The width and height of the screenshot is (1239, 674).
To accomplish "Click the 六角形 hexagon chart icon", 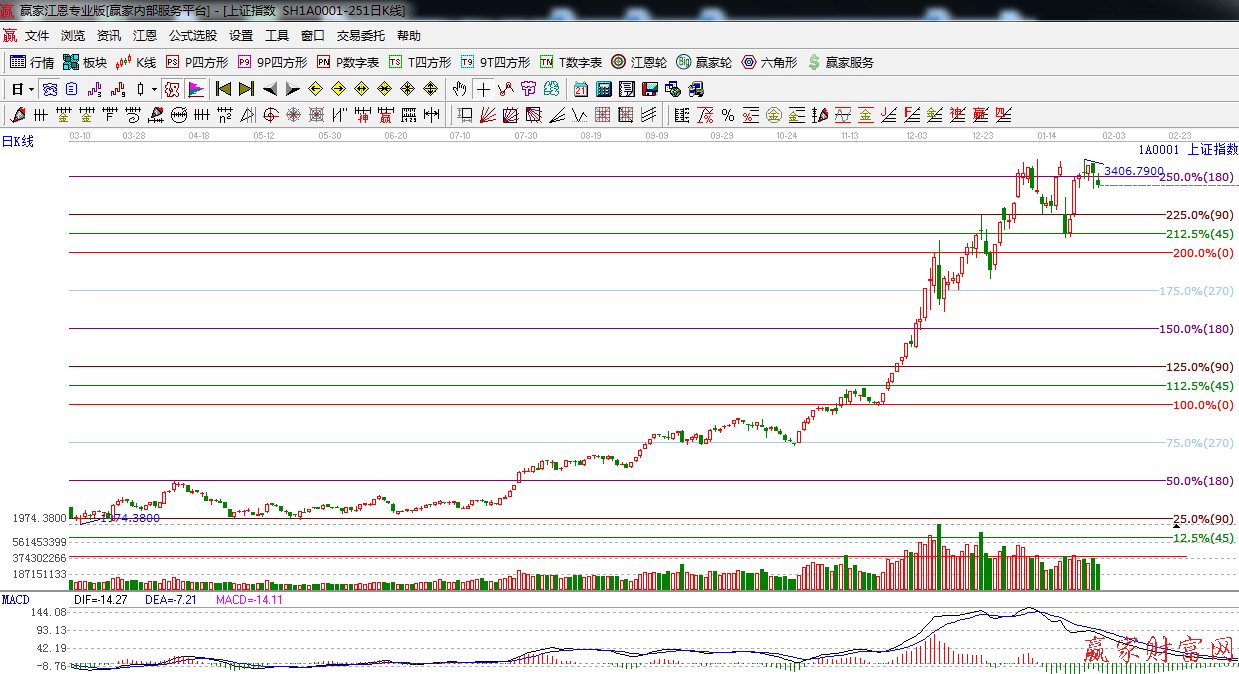I will click(x=768, y=62).
